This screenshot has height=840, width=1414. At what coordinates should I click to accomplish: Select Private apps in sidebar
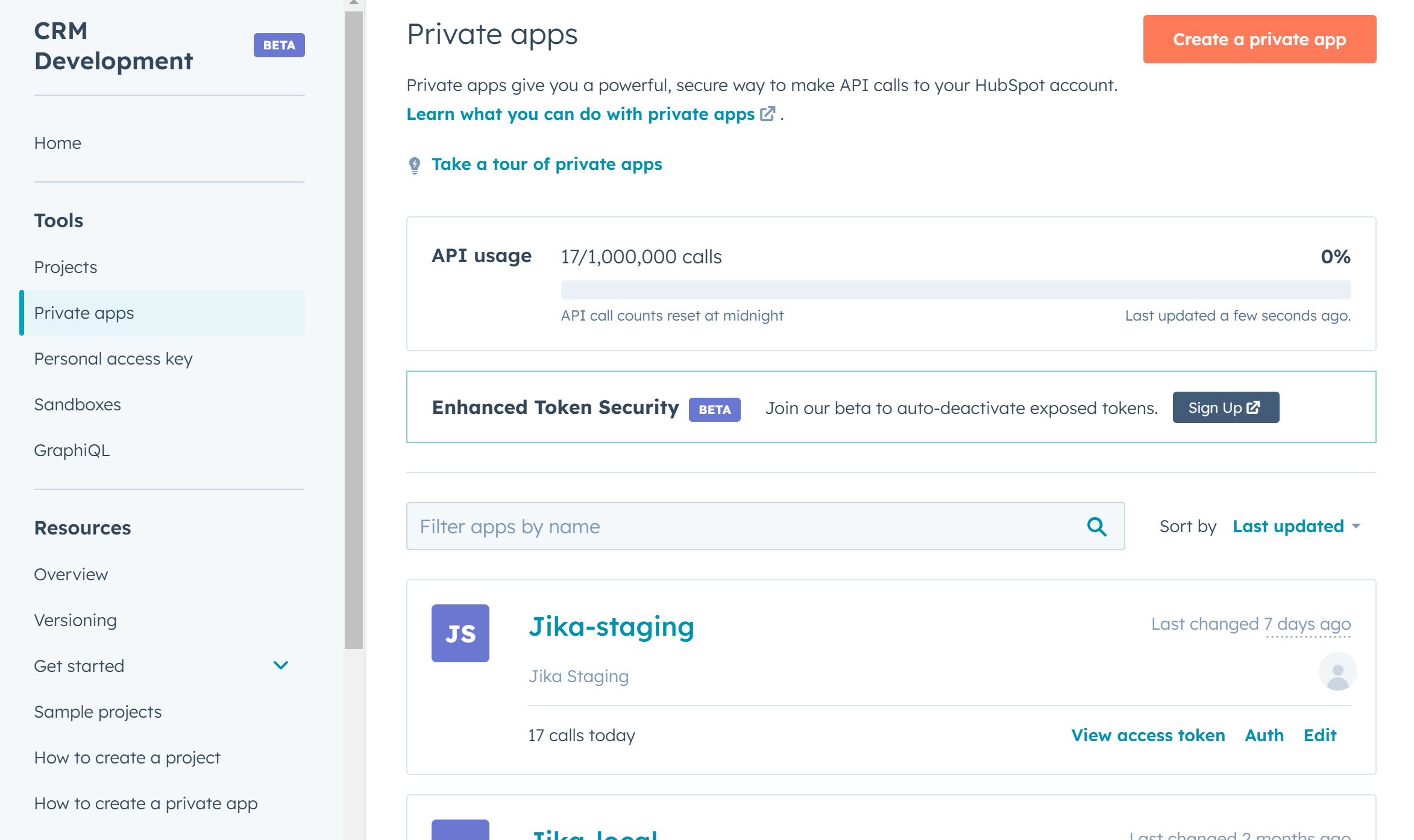pos(162,313)
